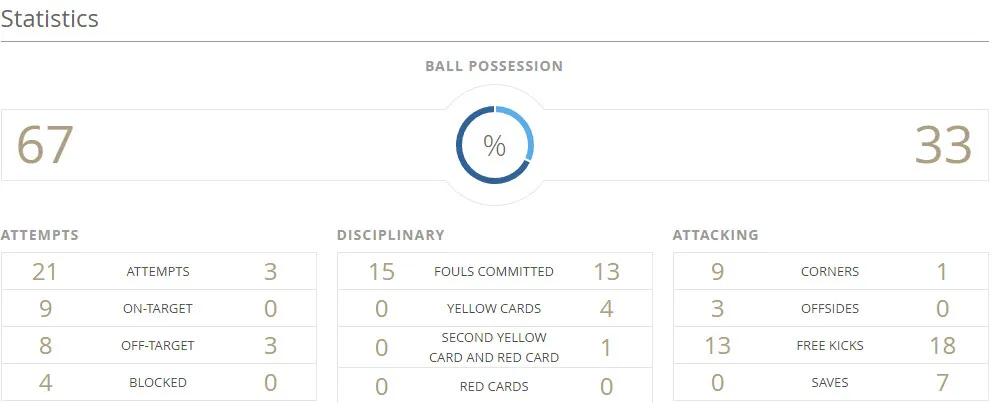Select the On-Target row label

(158, 309)
